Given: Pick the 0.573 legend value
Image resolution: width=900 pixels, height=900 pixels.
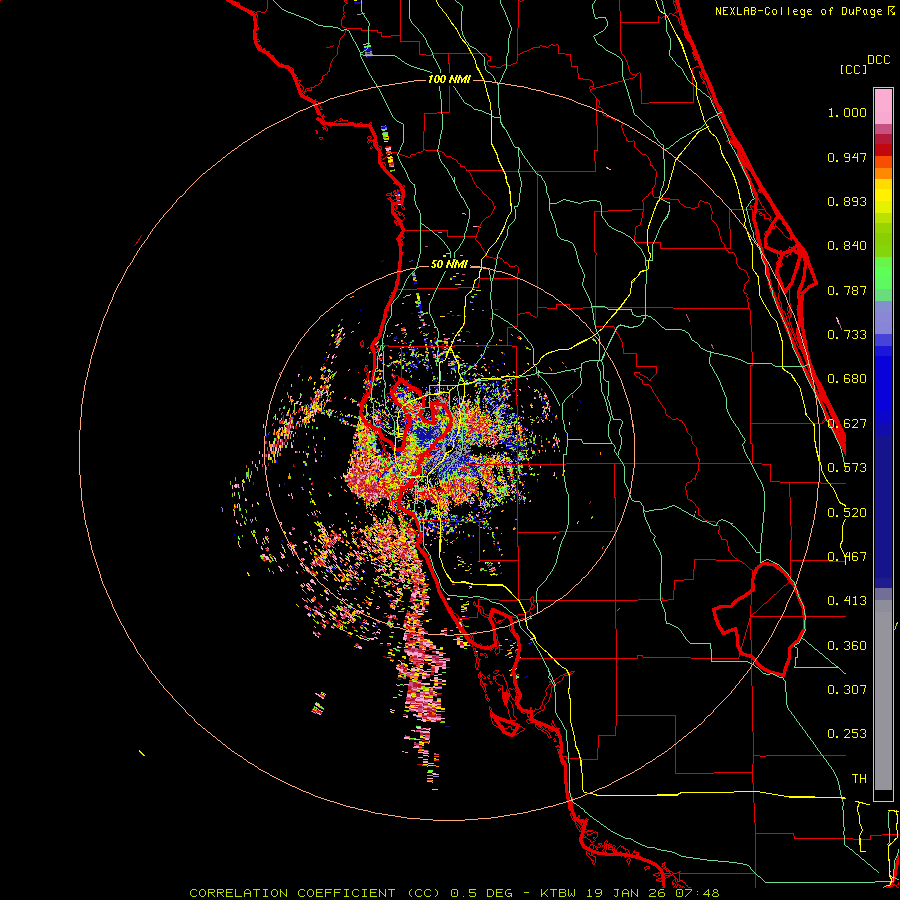Looking at the screenshot, I should pos(846,468).
